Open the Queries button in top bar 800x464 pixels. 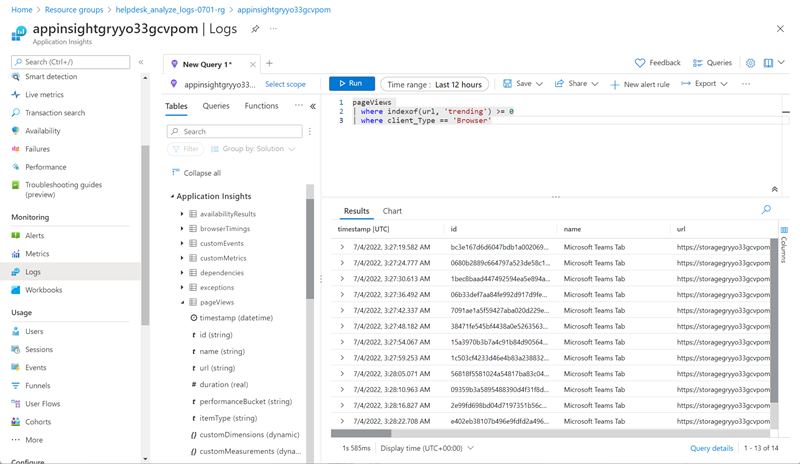click(712, 63)
